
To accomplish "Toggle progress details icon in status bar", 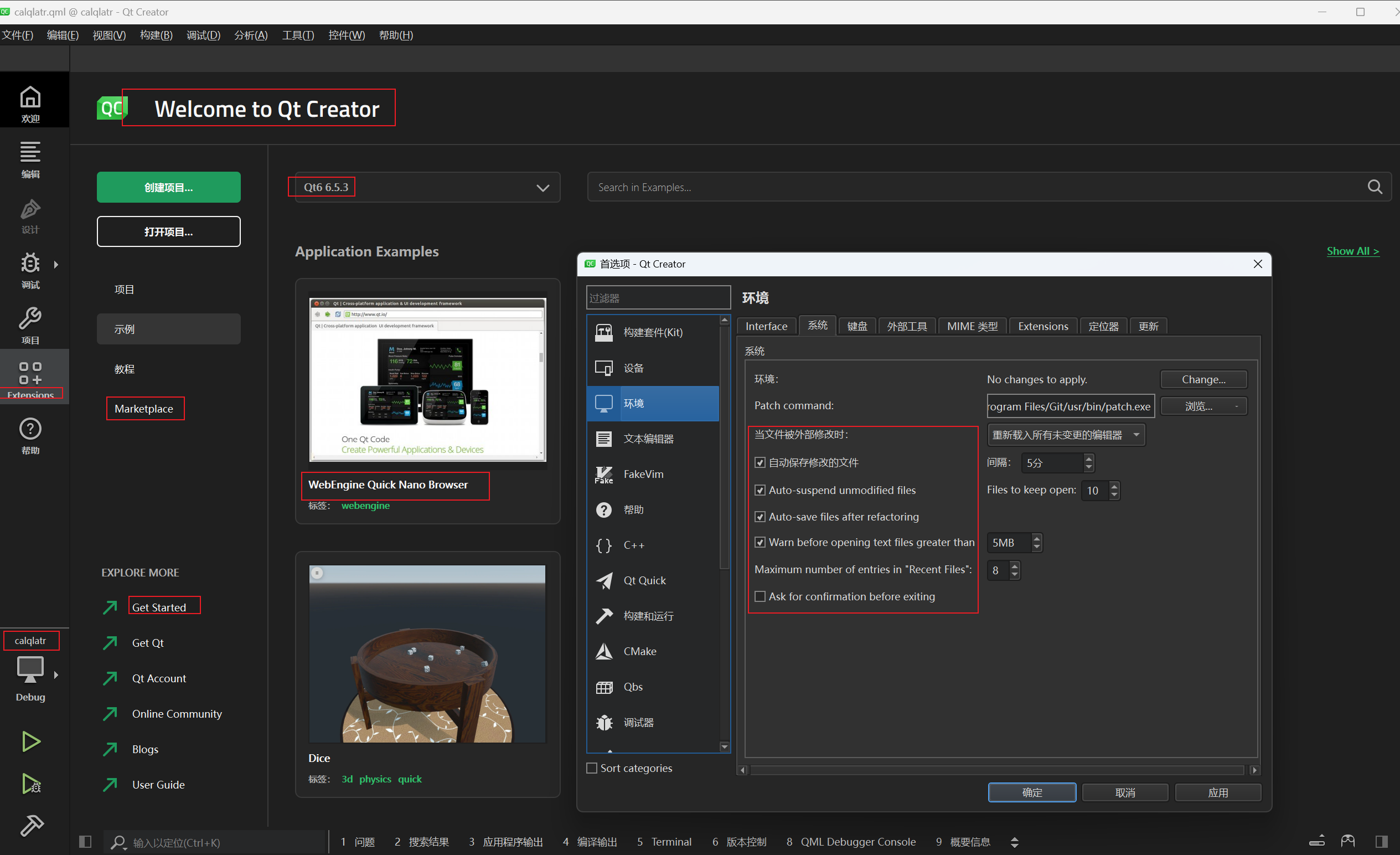I will pyautogui.click(x=1316, y=841).
